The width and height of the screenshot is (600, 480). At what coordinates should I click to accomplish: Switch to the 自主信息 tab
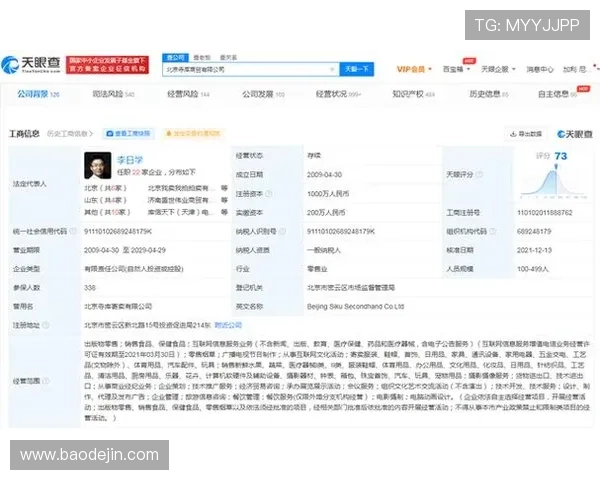(x=558, y=94)
